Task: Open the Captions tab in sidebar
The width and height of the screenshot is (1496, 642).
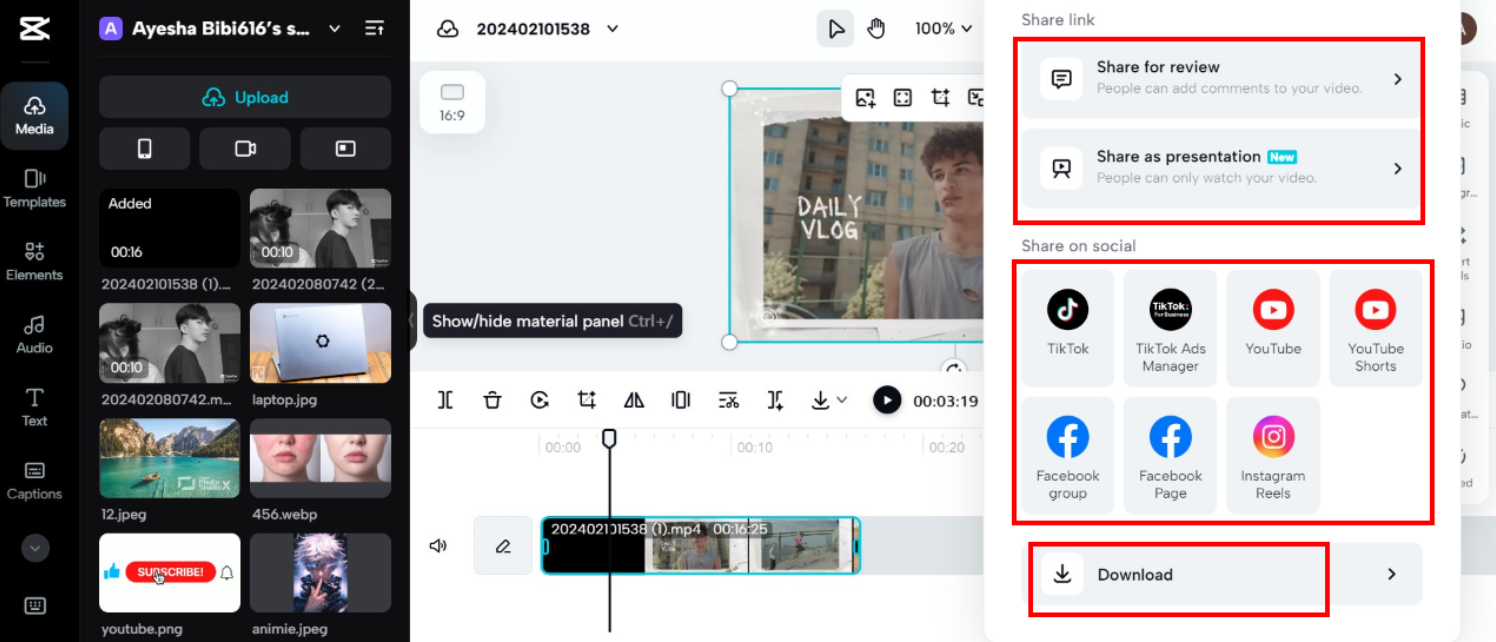Action: click(34, 480)
